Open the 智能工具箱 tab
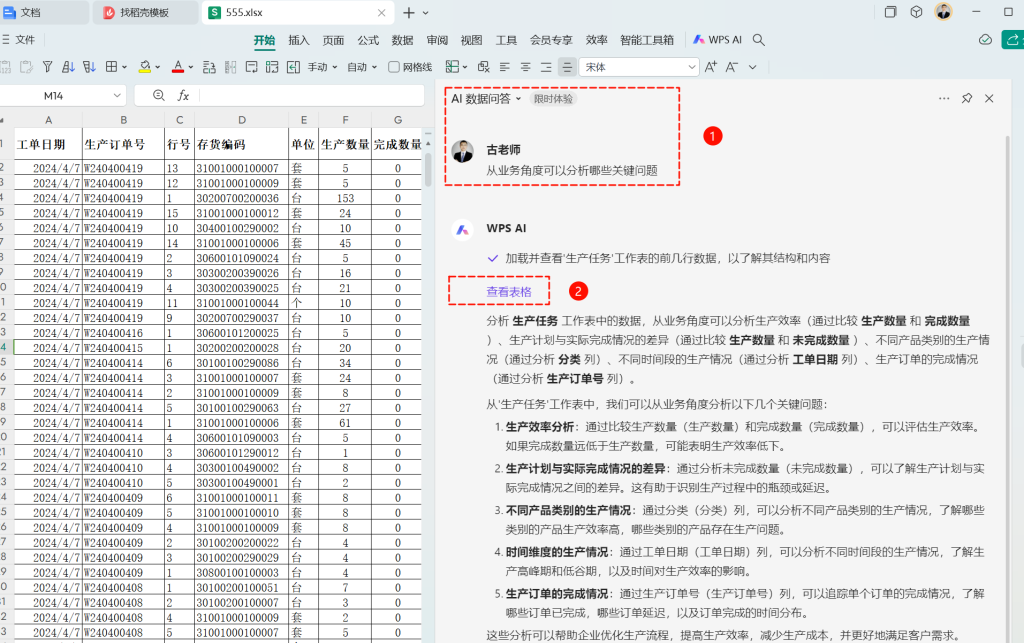This screenshot has height=643, width=1024. [x=647, y=40]
